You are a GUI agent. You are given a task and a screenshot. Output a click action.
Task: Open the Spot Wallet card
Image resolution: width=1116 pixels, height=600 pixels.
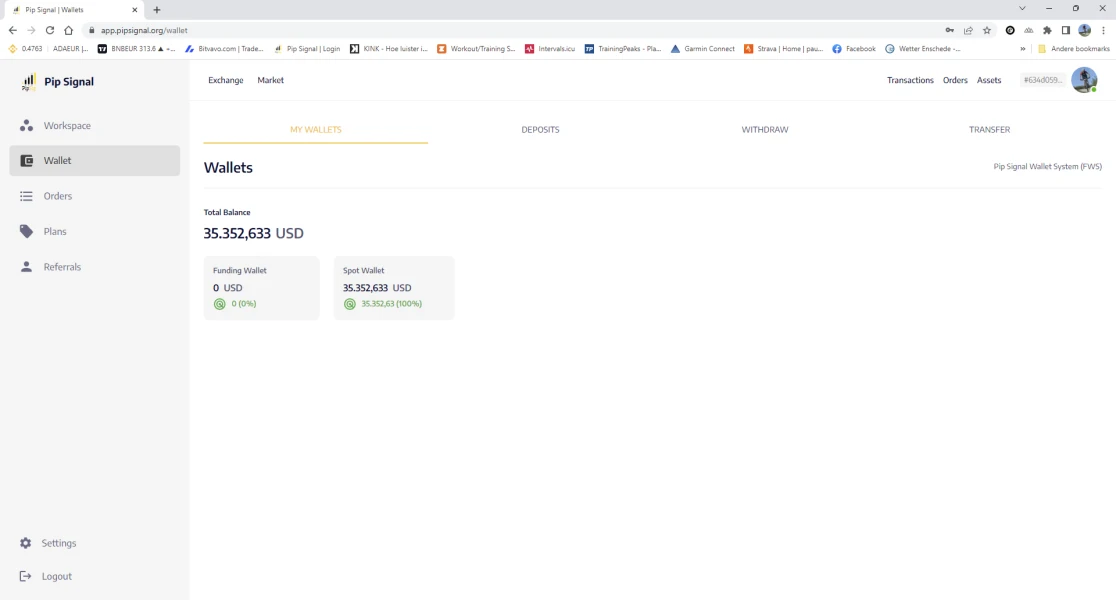coord(394,288)
